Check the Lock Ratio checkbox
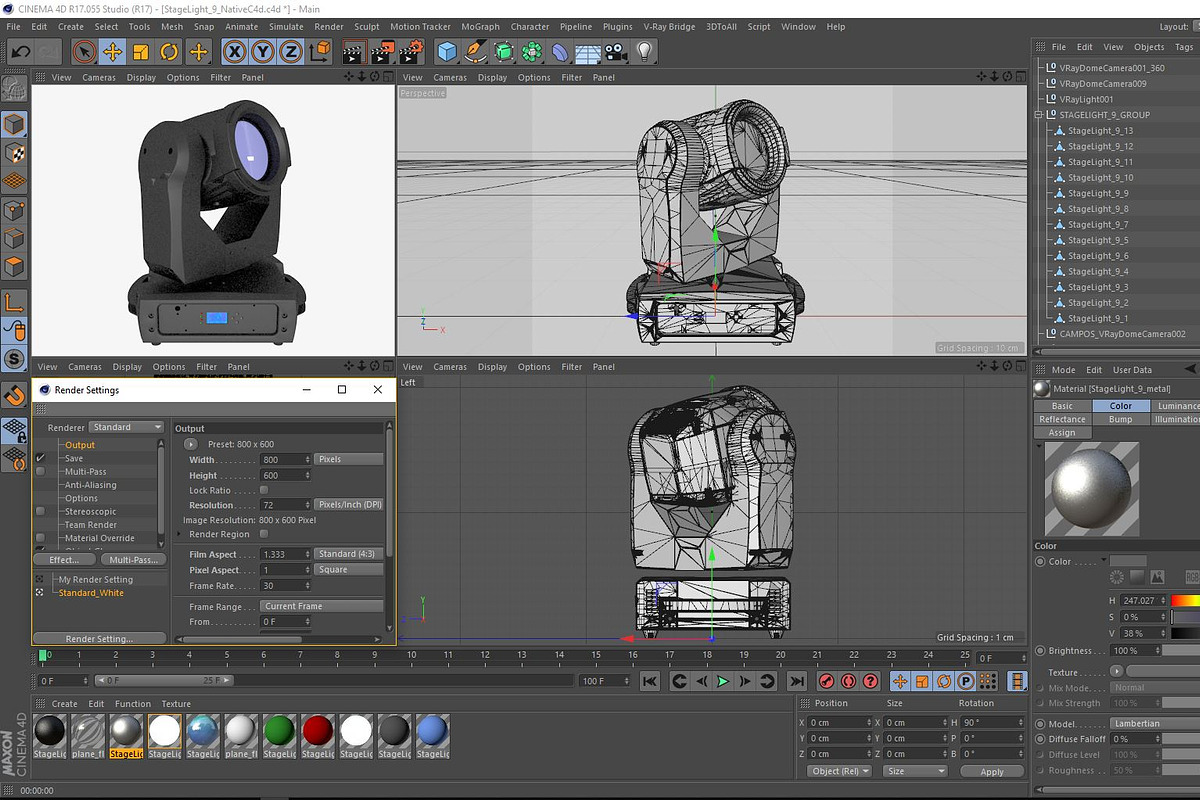This screenshot has width=1200, height=800. 264,490
